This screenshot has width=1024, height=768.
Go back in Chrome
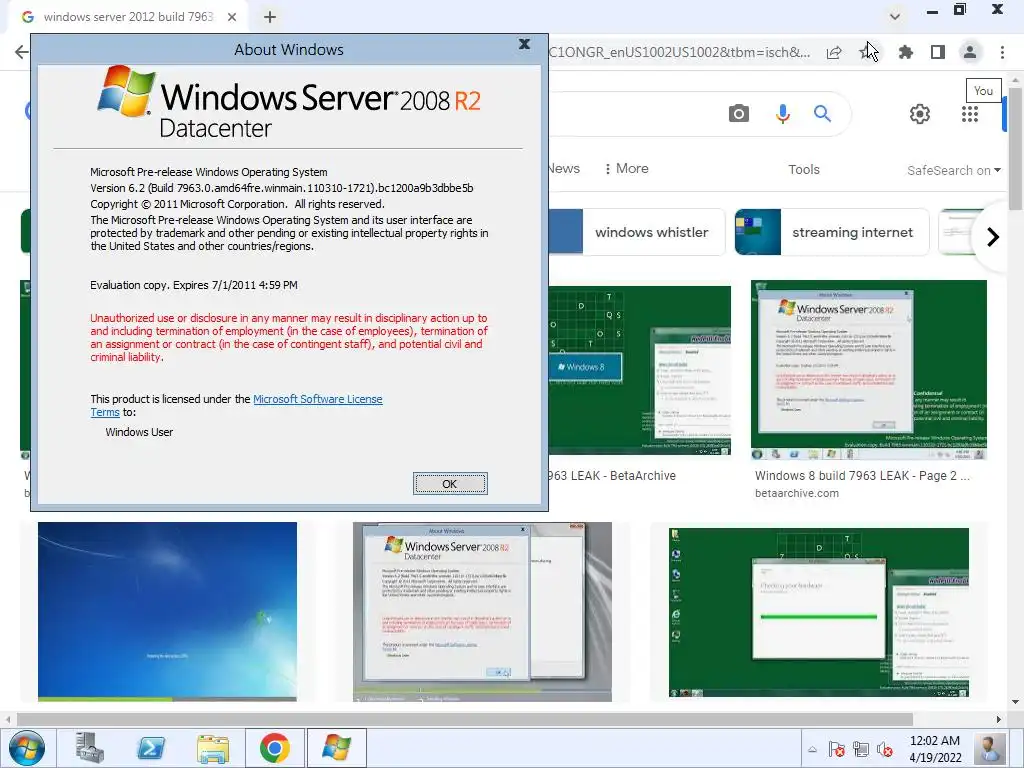pos(21,52)
